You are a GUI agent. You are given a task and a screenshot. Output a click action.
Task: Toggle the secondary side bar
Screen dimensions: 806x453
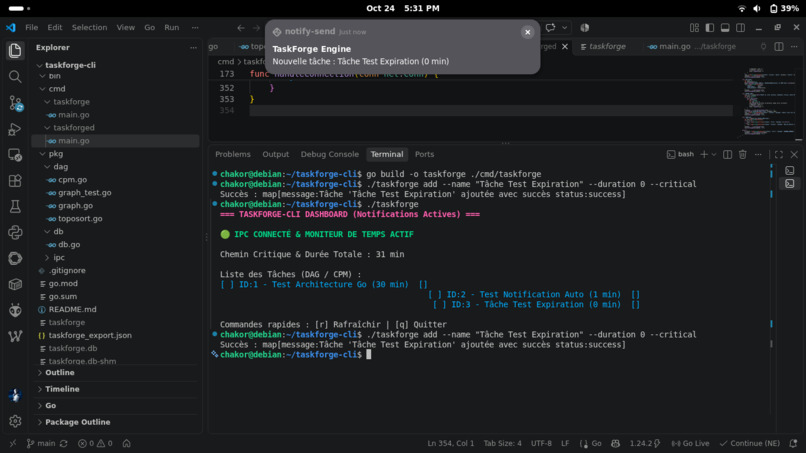pos(740,28)
